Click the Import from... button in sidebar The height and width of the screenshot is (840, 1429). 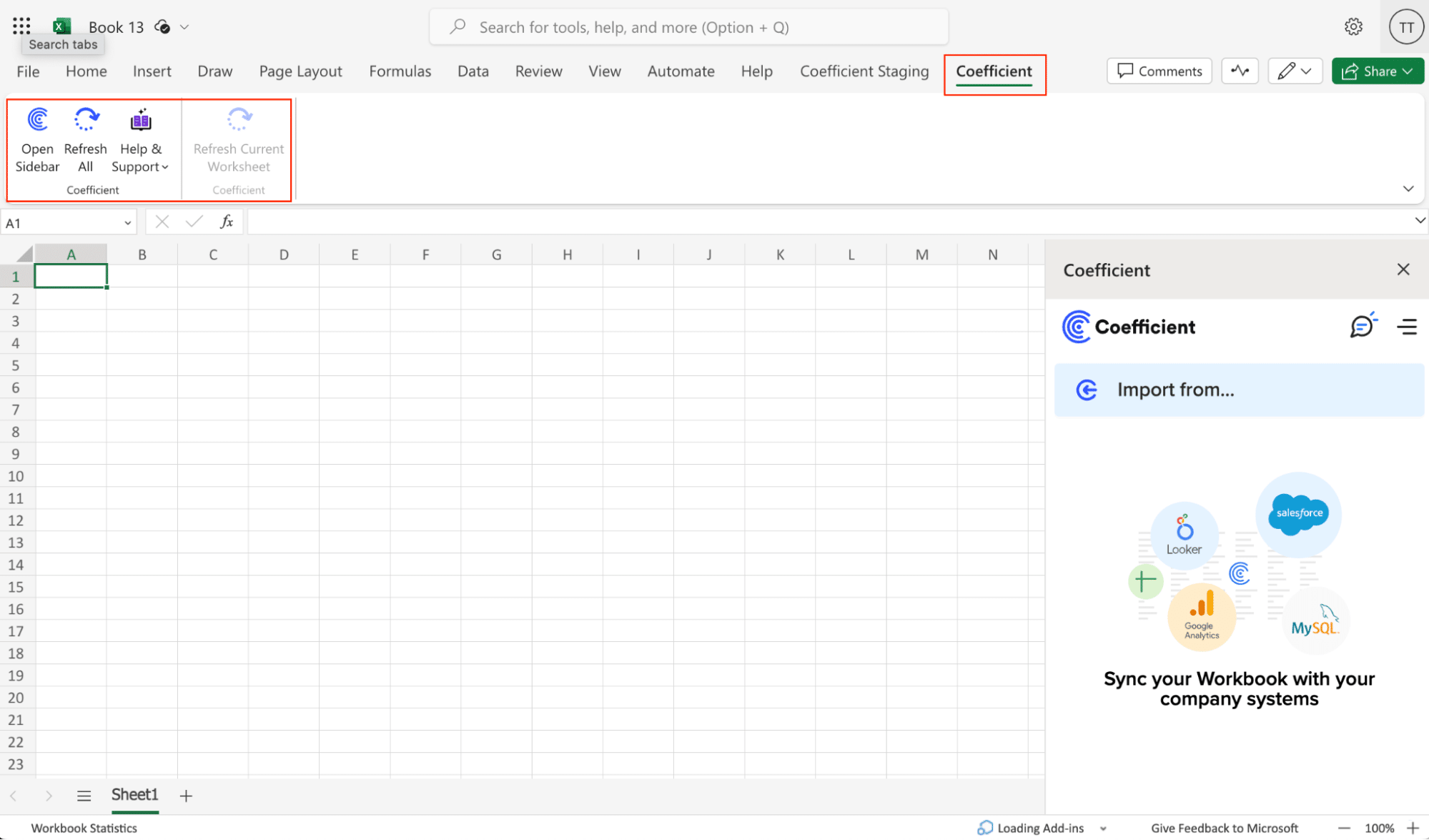1240,389
